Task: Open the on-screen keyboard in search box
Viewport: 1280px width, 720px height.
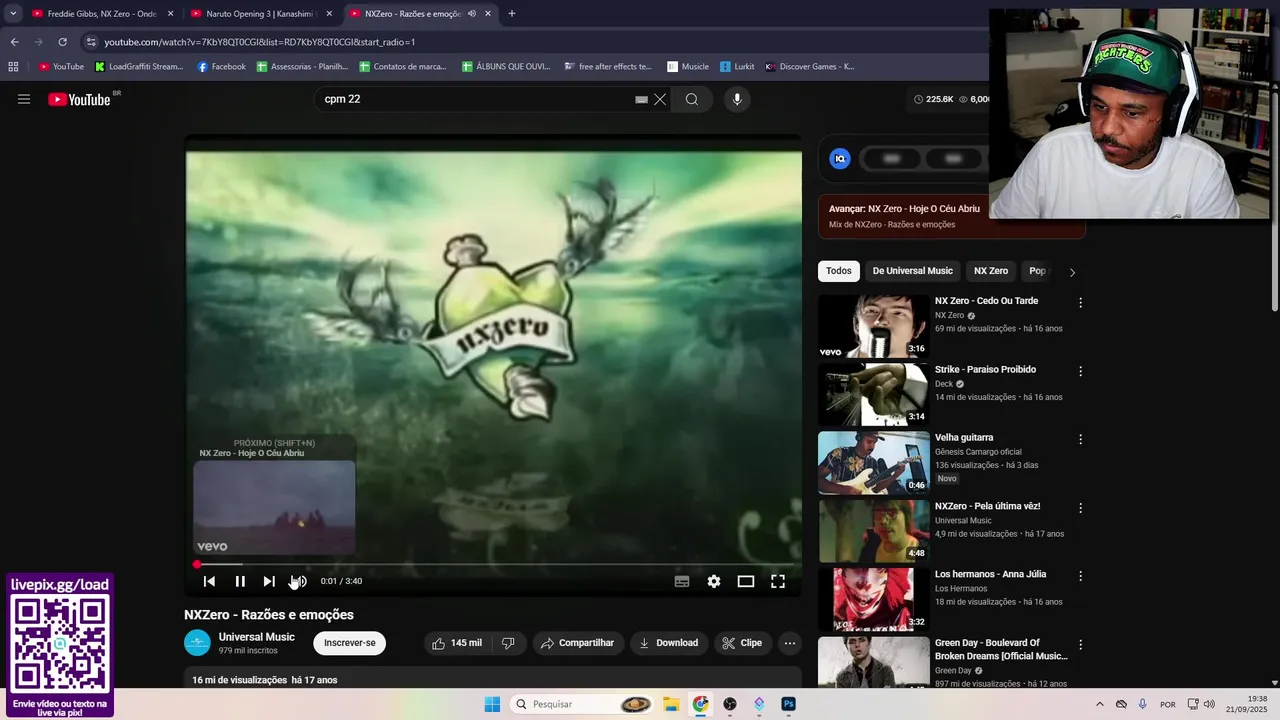Action: click(641, 99)
